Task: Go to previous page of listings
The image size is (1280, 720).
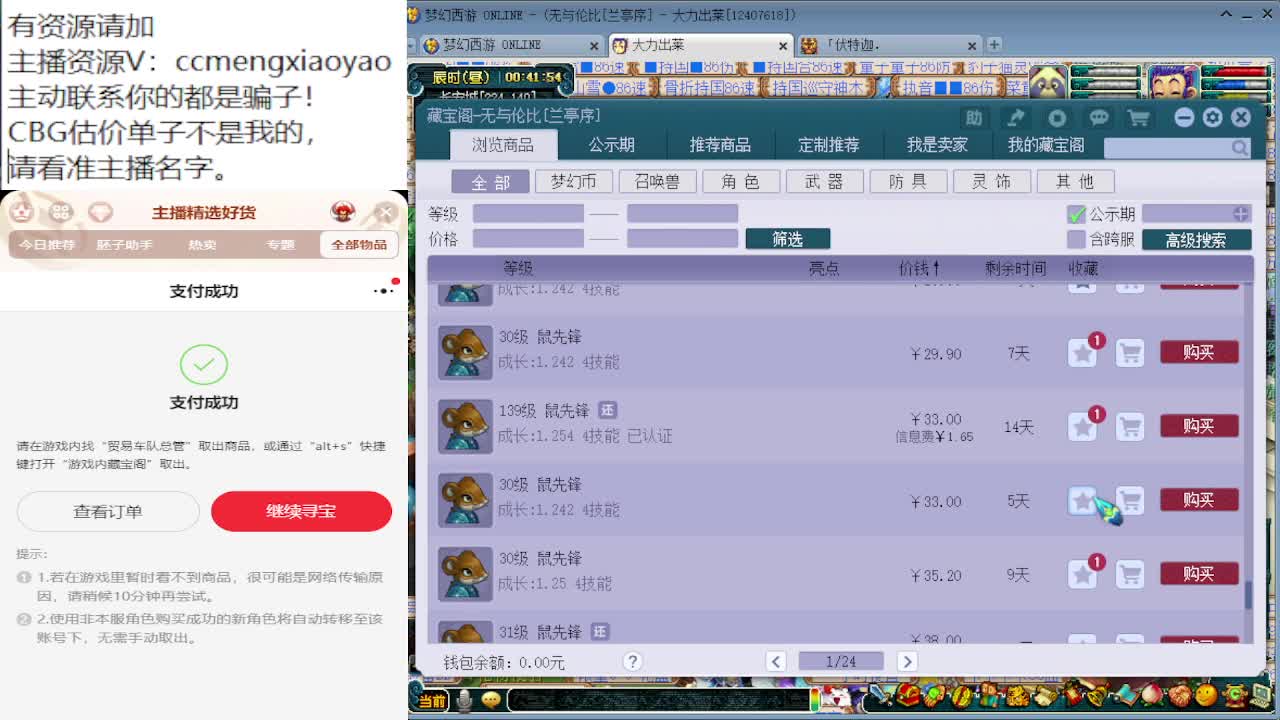Action: click(776, 661)
